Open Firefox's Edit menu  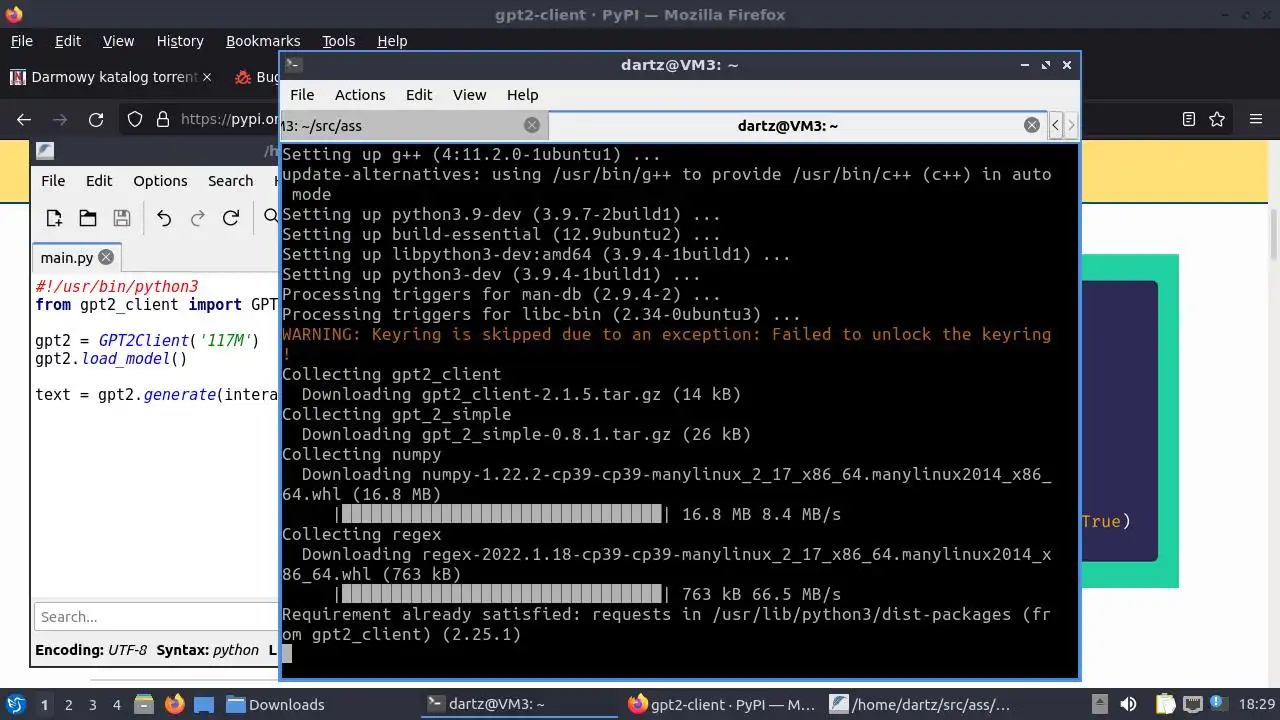(x=68, y=41)
